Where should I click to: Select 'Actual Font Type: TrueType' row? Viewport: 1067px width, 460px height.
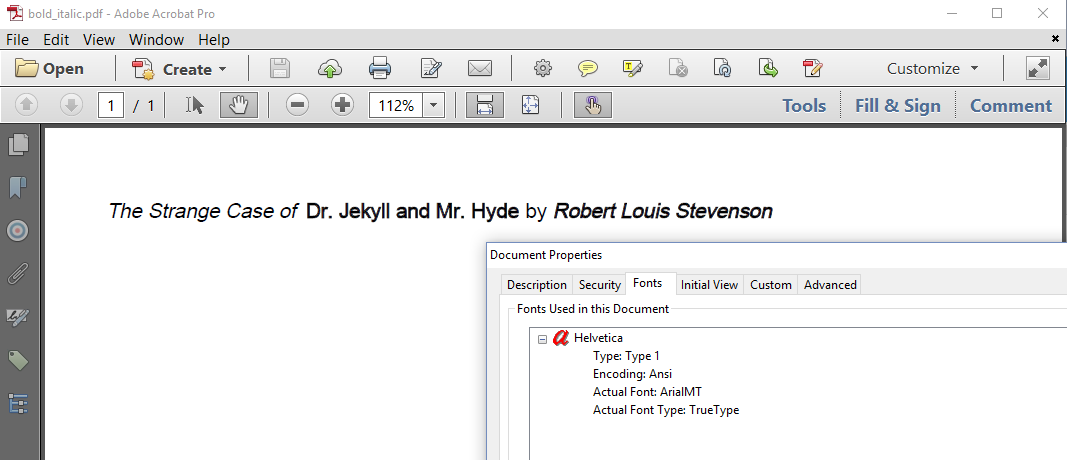[666, 410]
